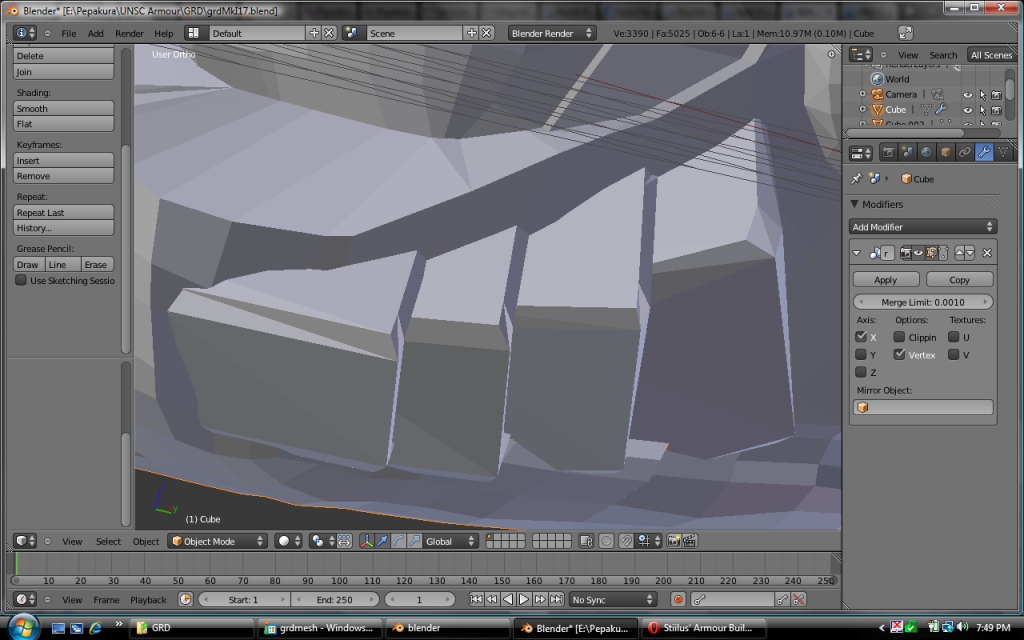Open the Render menu
The image size is (1024, 640).
(129, 33)
